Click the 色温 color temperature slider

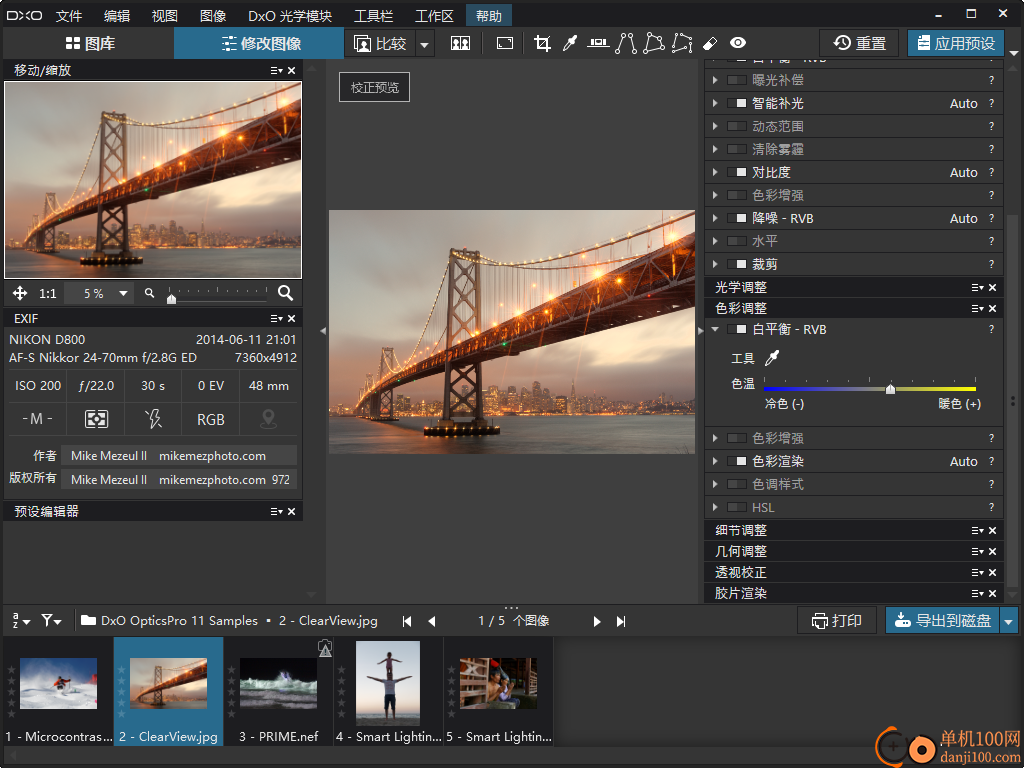870,388
